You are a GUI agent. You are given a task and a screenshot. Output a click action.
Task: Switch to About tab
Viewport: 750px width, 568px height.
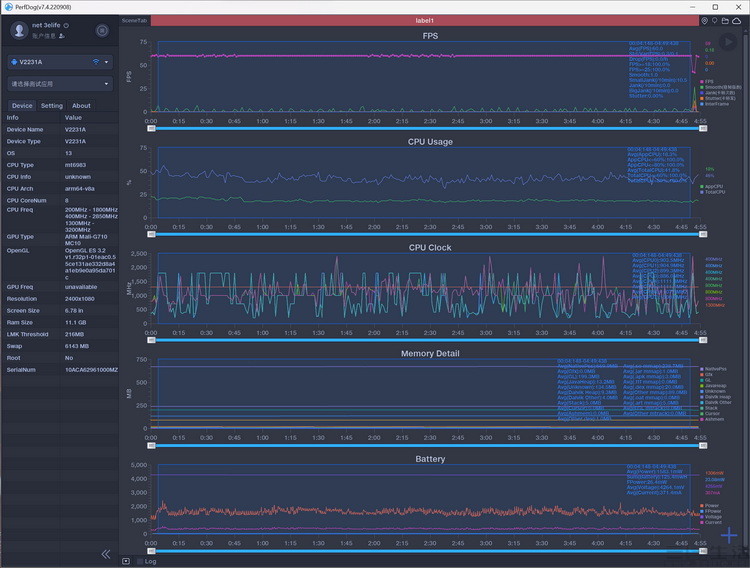coord(81,106)
